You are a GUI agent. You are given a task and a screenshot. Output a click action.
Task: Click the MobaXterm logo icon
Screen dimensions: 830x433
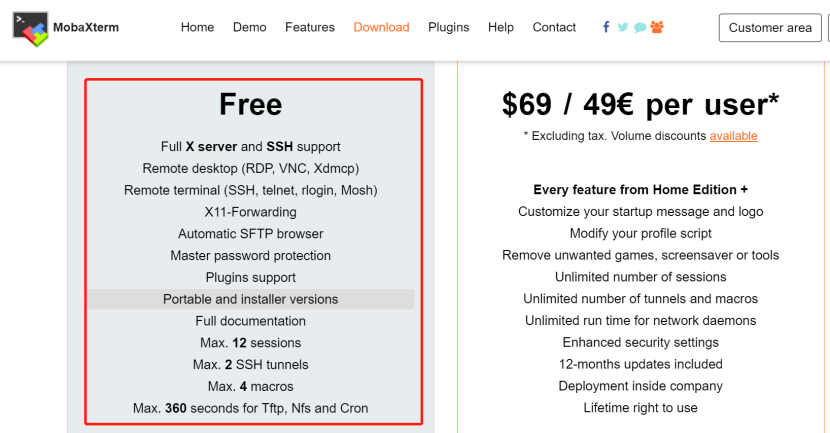(x=30, y=29)
